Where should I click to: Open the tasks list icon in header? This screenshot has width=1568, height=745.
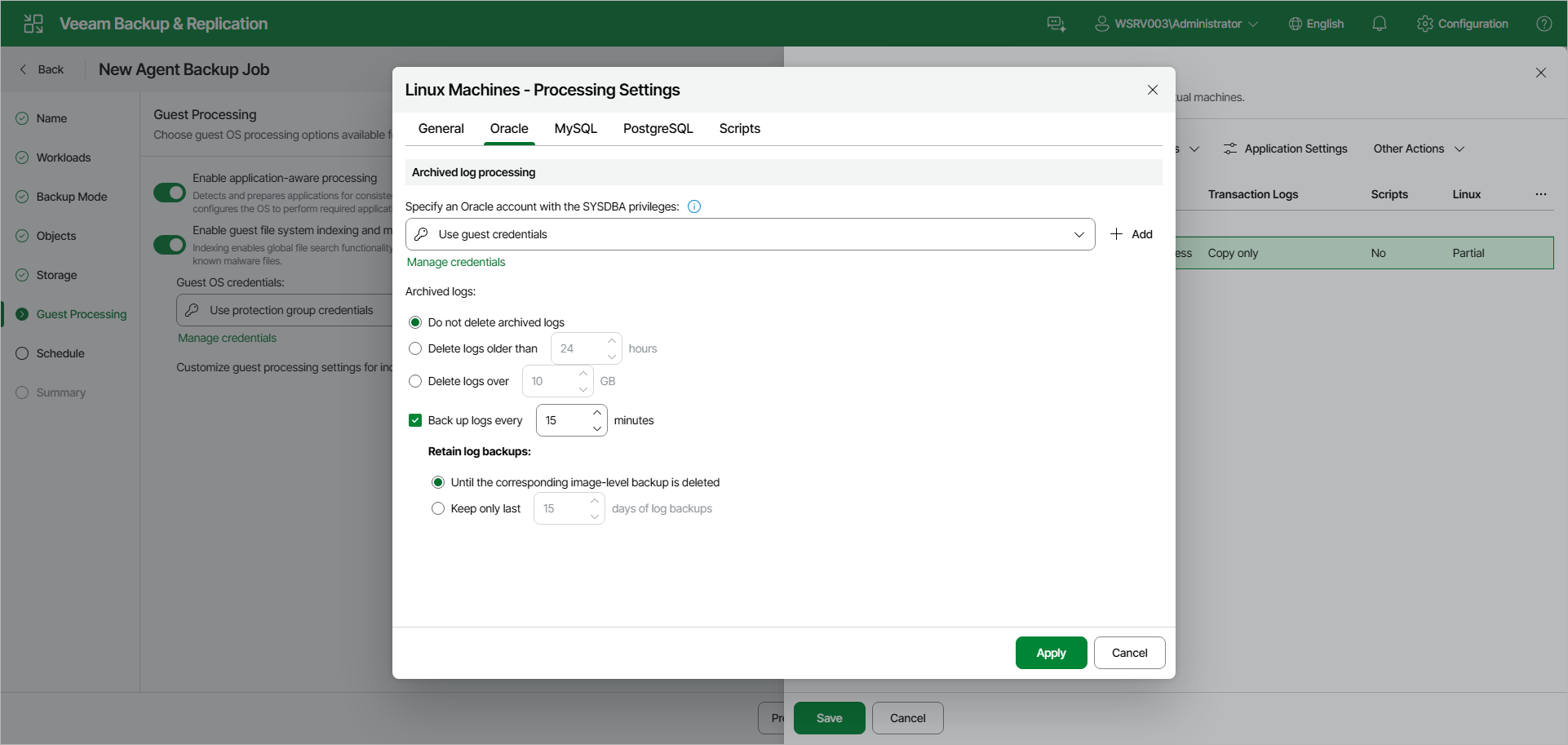click(1056, 24)
